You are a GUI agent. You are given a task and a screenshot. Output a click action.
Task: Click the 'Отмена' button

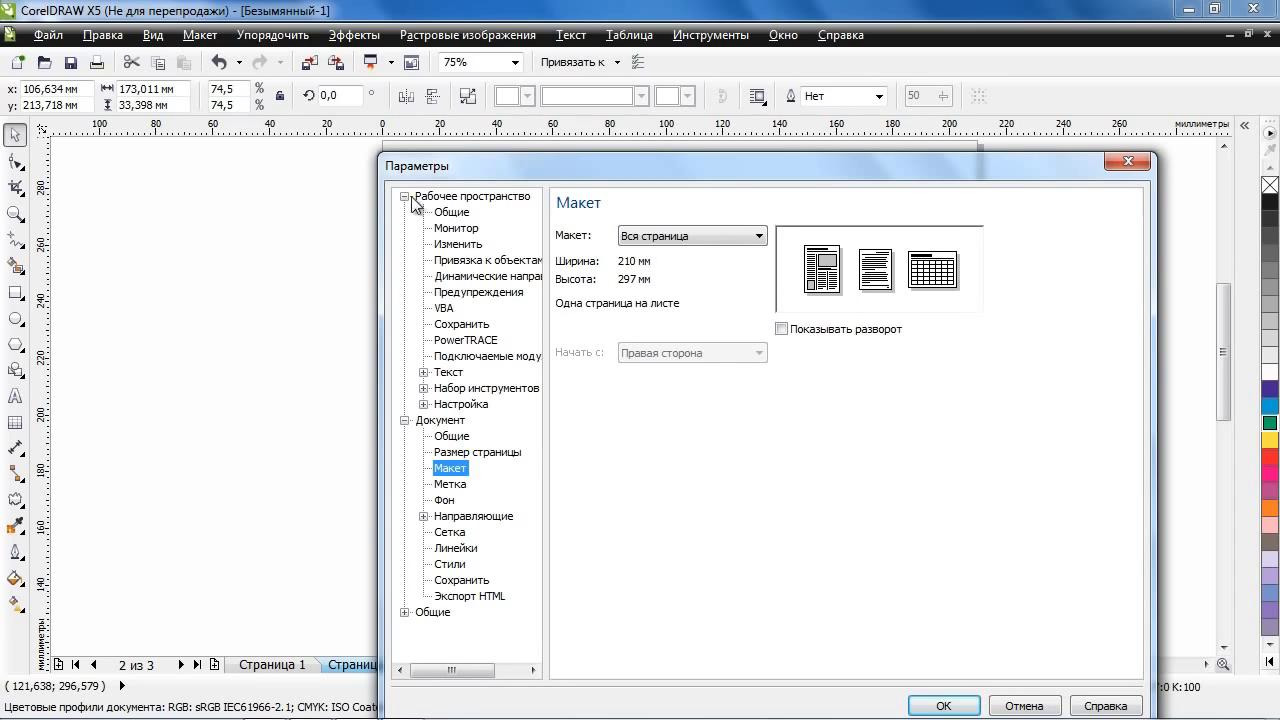(1023, 705)
